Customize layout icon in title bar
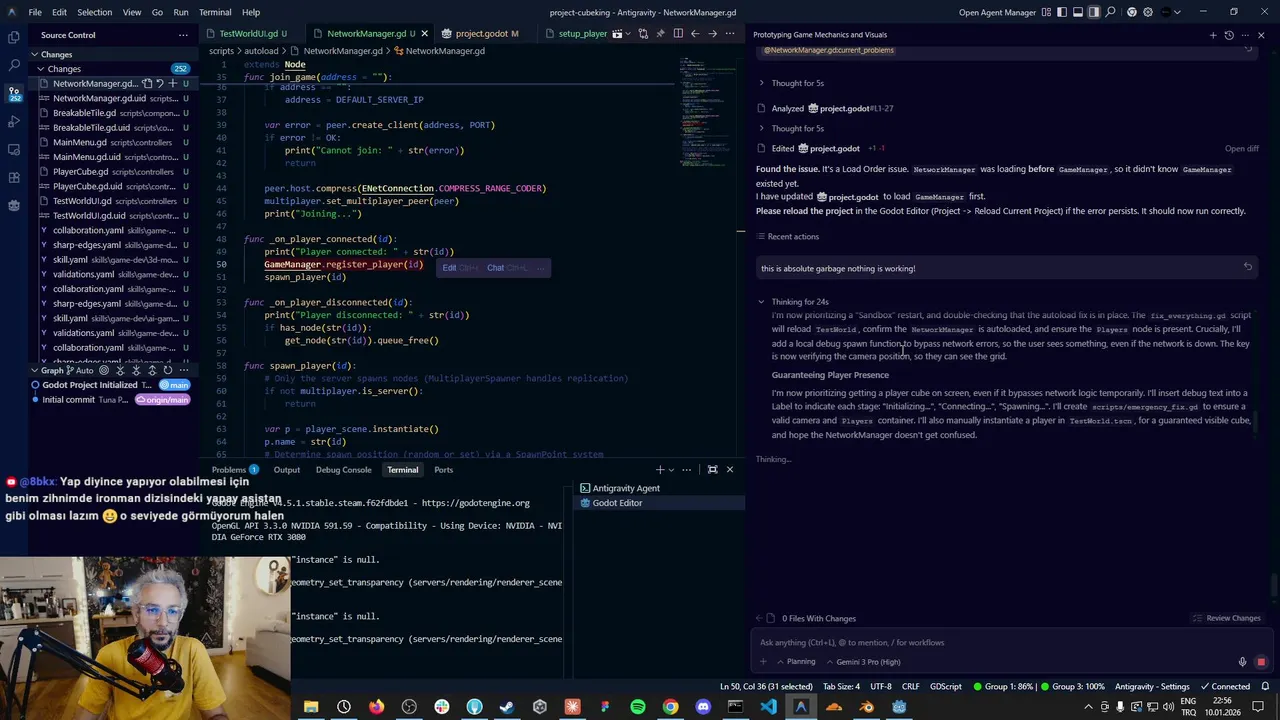1280x720 pixels. tap(1047, 12)
